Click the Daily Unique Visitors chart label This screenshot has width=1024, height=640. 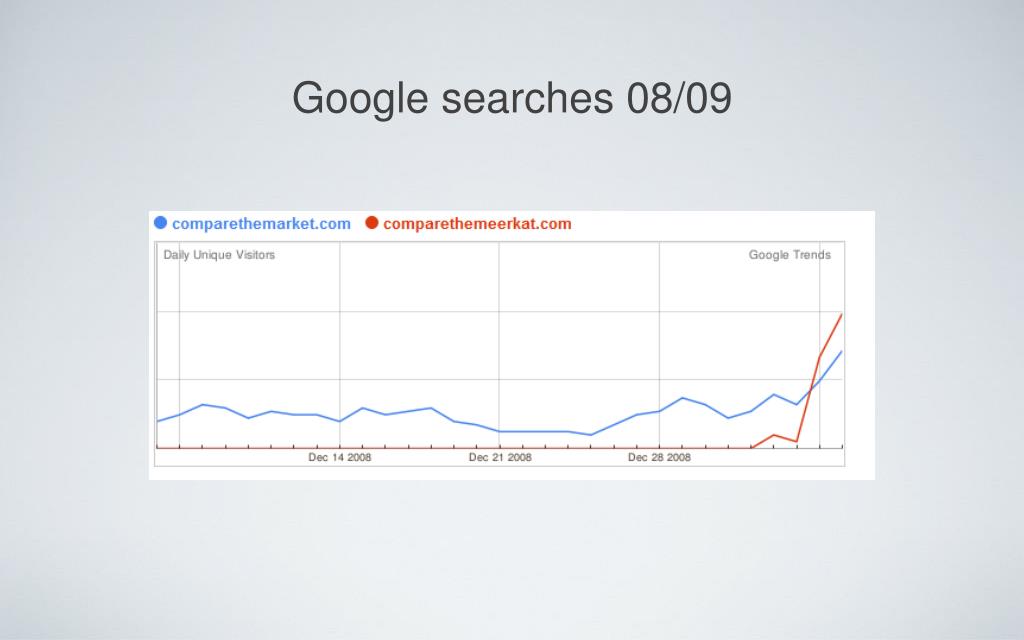(x=219, y=255)
